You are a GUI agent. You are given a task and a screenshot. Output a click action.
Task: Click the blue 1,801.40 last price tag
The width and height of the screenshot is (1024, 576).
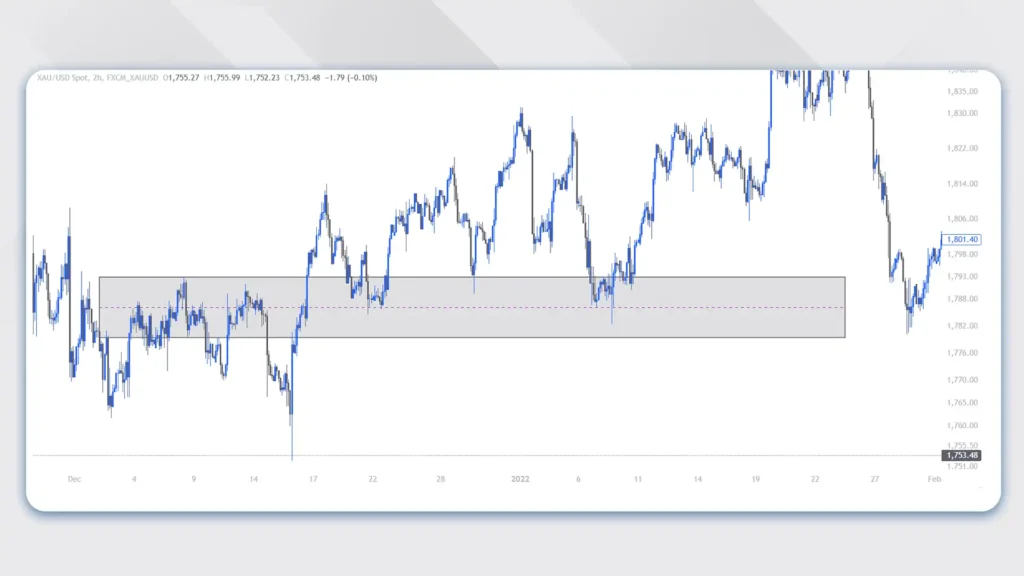pyautogui.click(x=961, y=240)
